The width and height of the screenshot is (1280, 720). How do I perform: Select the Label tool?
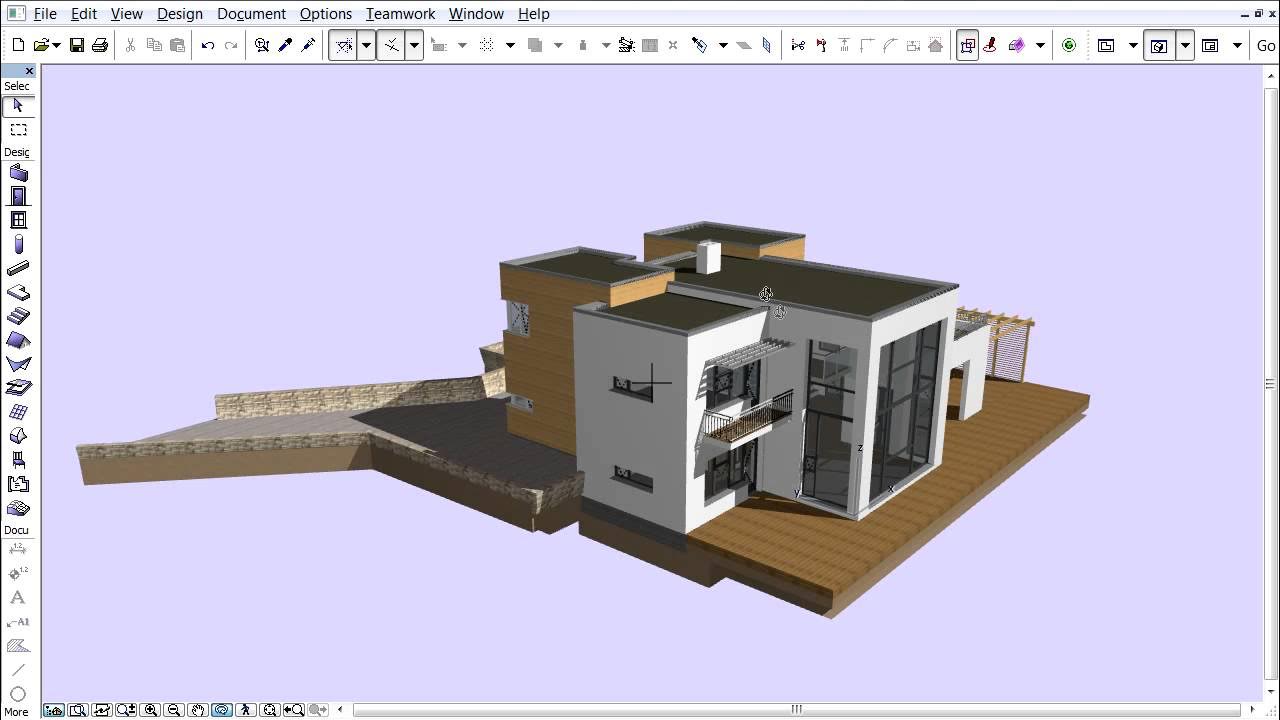(18, 622)
